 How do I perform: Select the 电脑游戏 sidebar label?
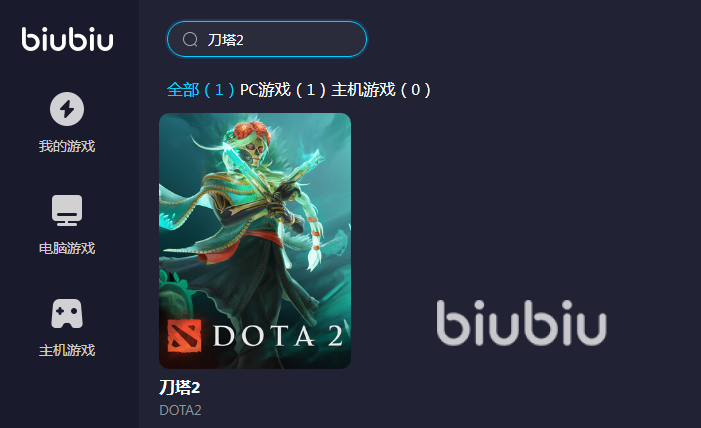point(67,248)
